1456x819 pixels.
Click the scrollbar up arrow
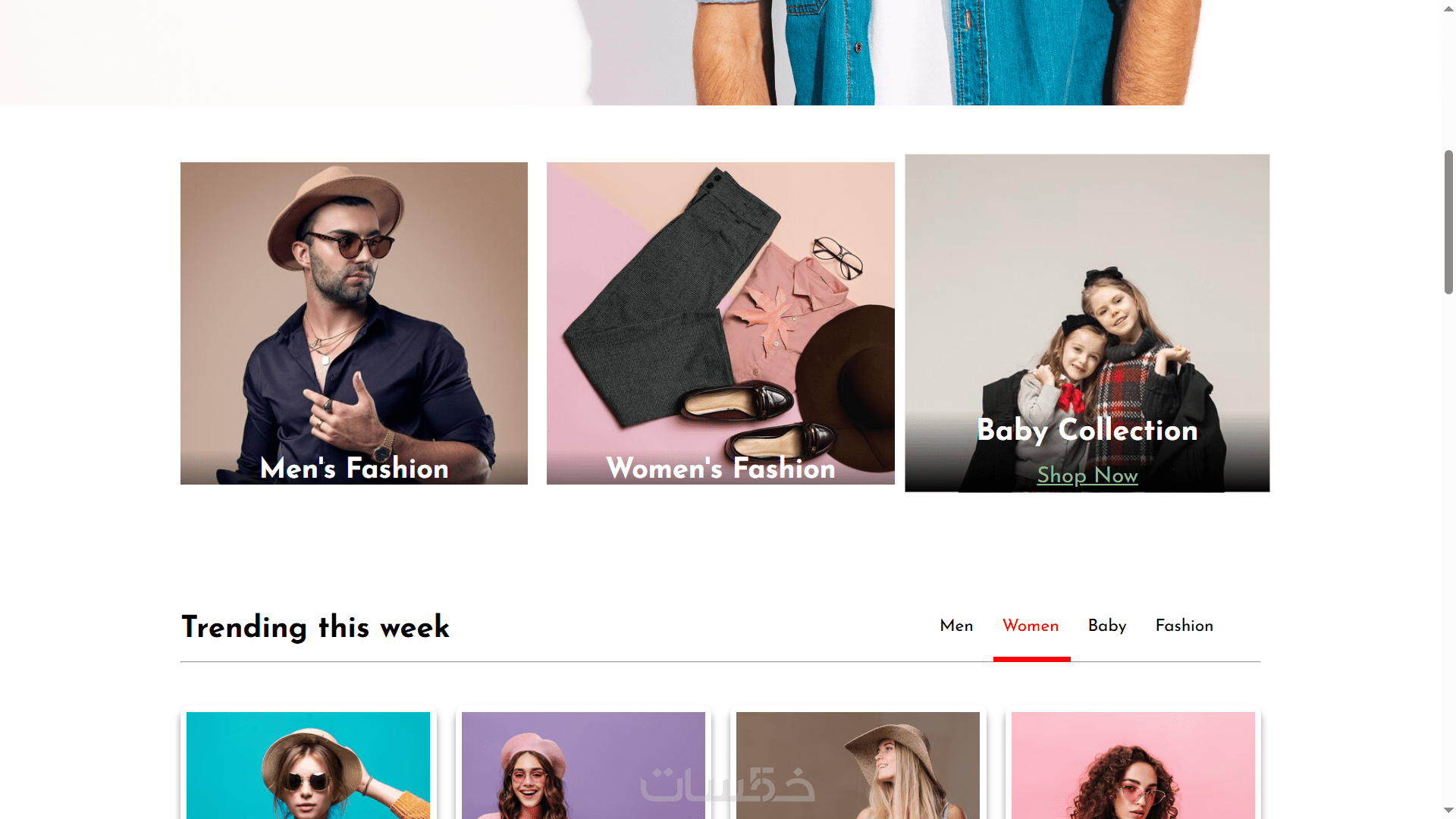pos(1448,8)
